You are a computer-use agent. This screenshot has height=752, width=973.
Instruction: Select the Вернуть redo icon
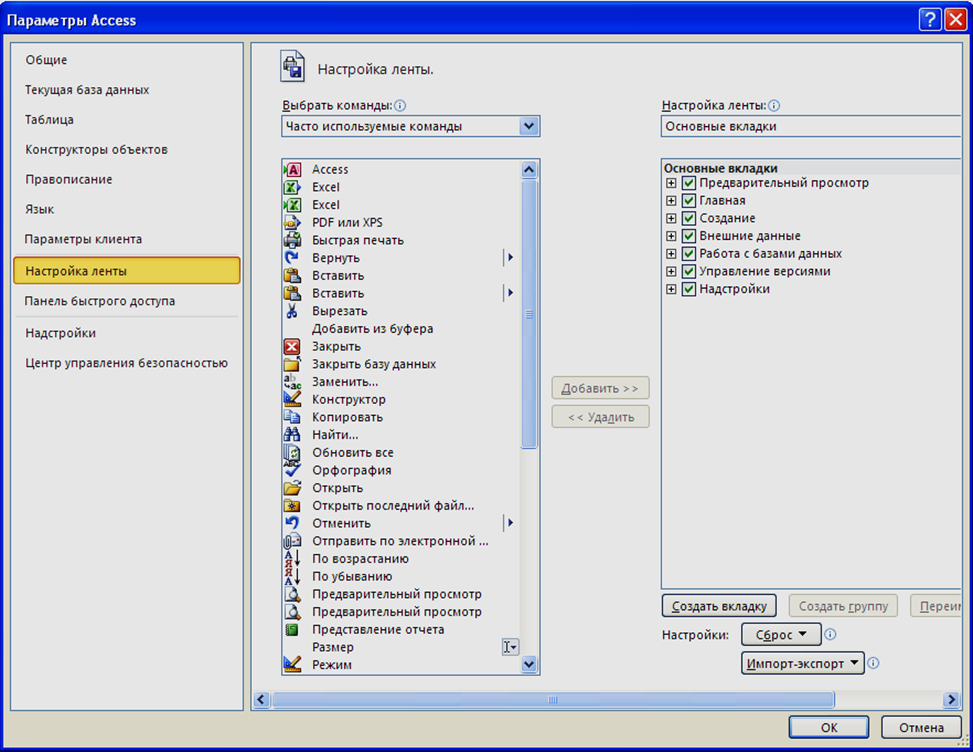(292, 257)
